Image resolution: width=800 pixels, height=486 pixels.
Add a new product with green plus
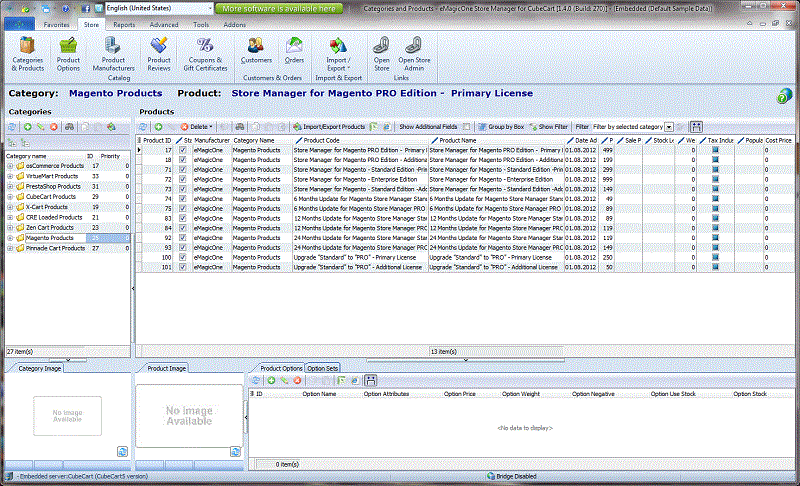coord(159,127)
